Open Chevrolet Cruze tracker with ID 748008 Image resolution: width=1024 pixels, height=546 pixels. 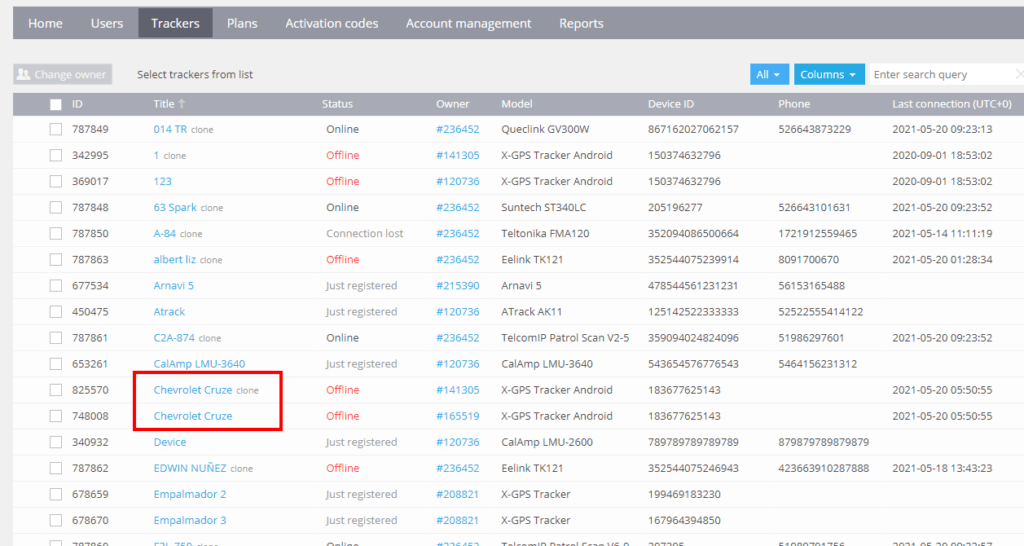pos(193,416)
